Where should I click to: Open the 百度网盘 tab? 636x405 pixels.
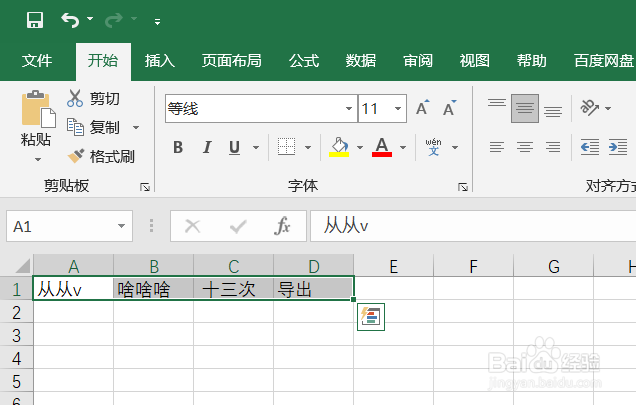[x=604, y=61]
